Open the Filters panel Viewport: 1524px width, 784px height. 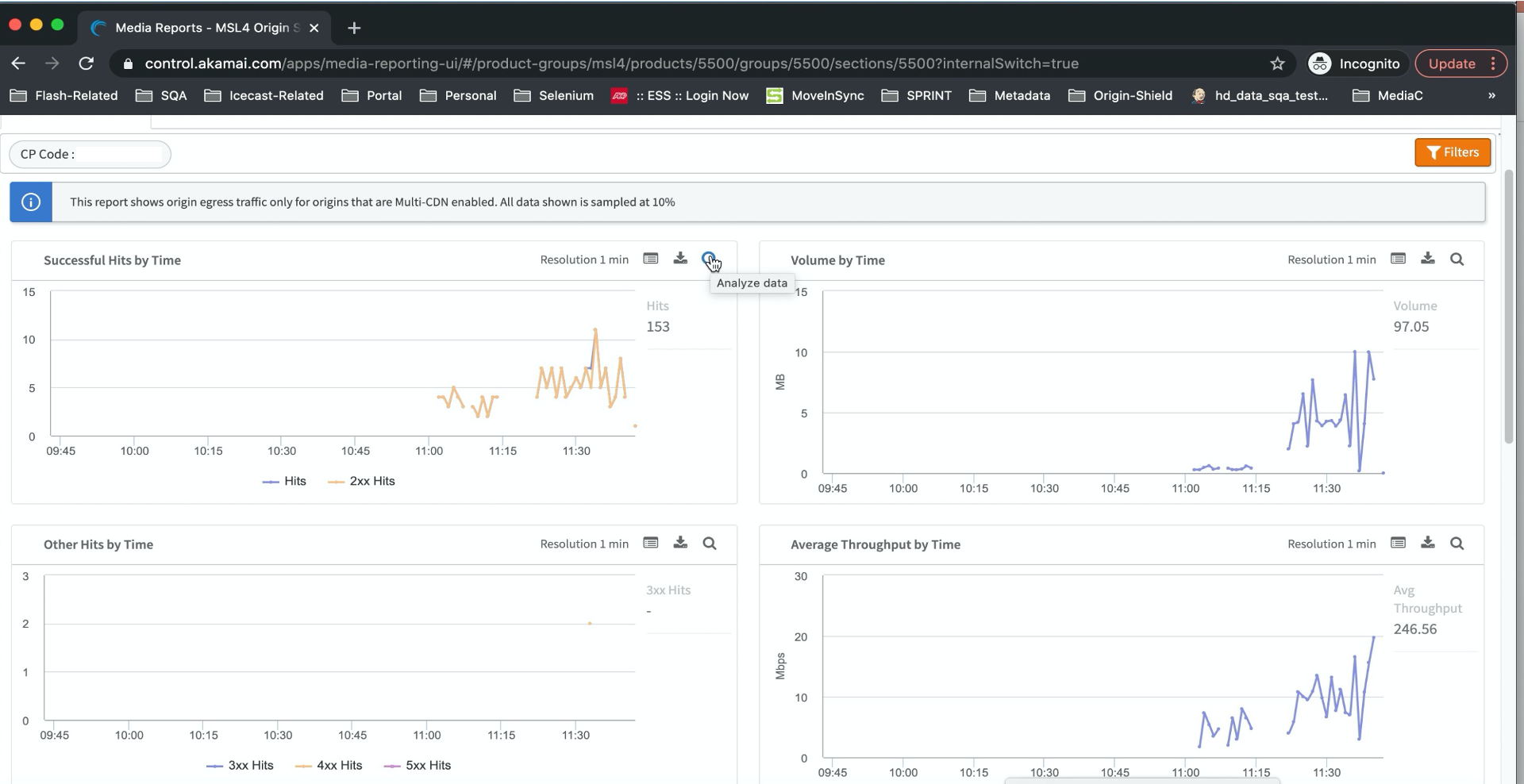point(1452,152)
